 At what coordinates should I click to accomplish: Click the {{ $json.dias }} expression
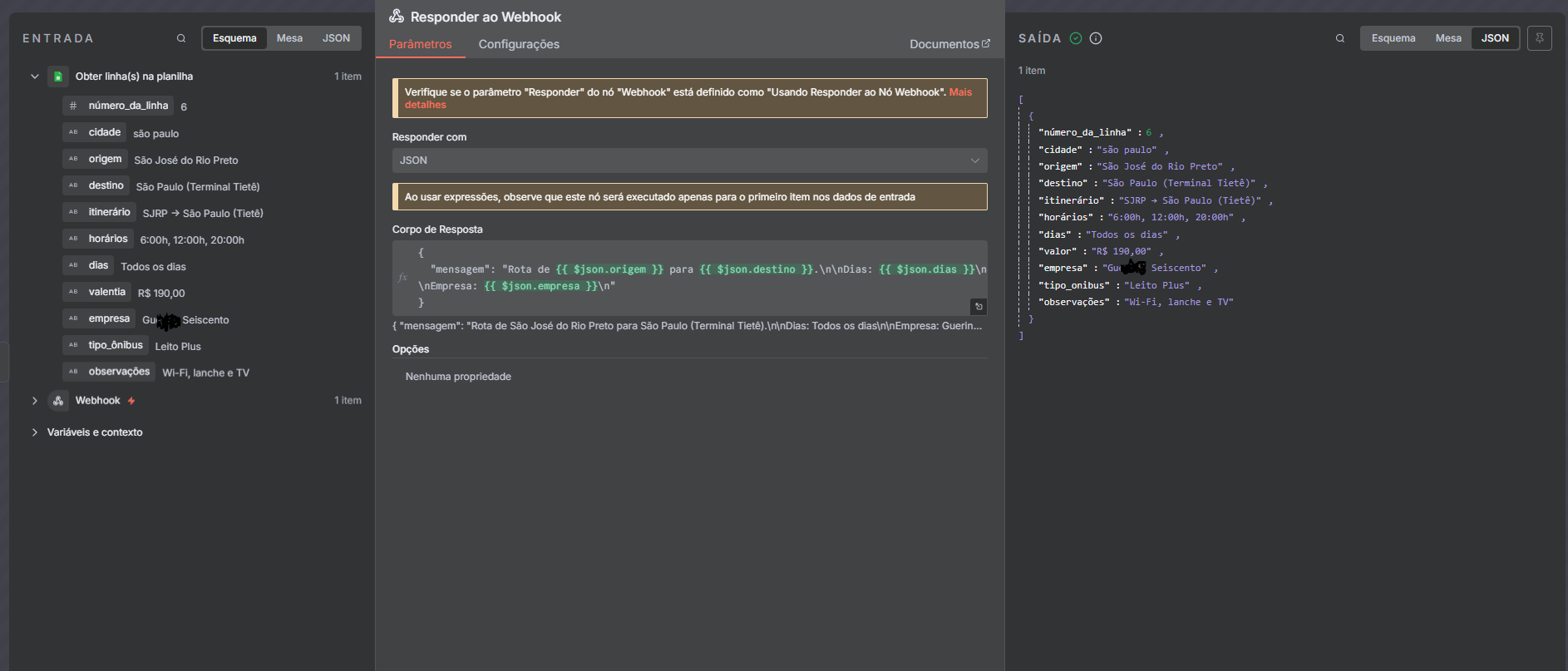pyautogui.click(x=927, y=269)
